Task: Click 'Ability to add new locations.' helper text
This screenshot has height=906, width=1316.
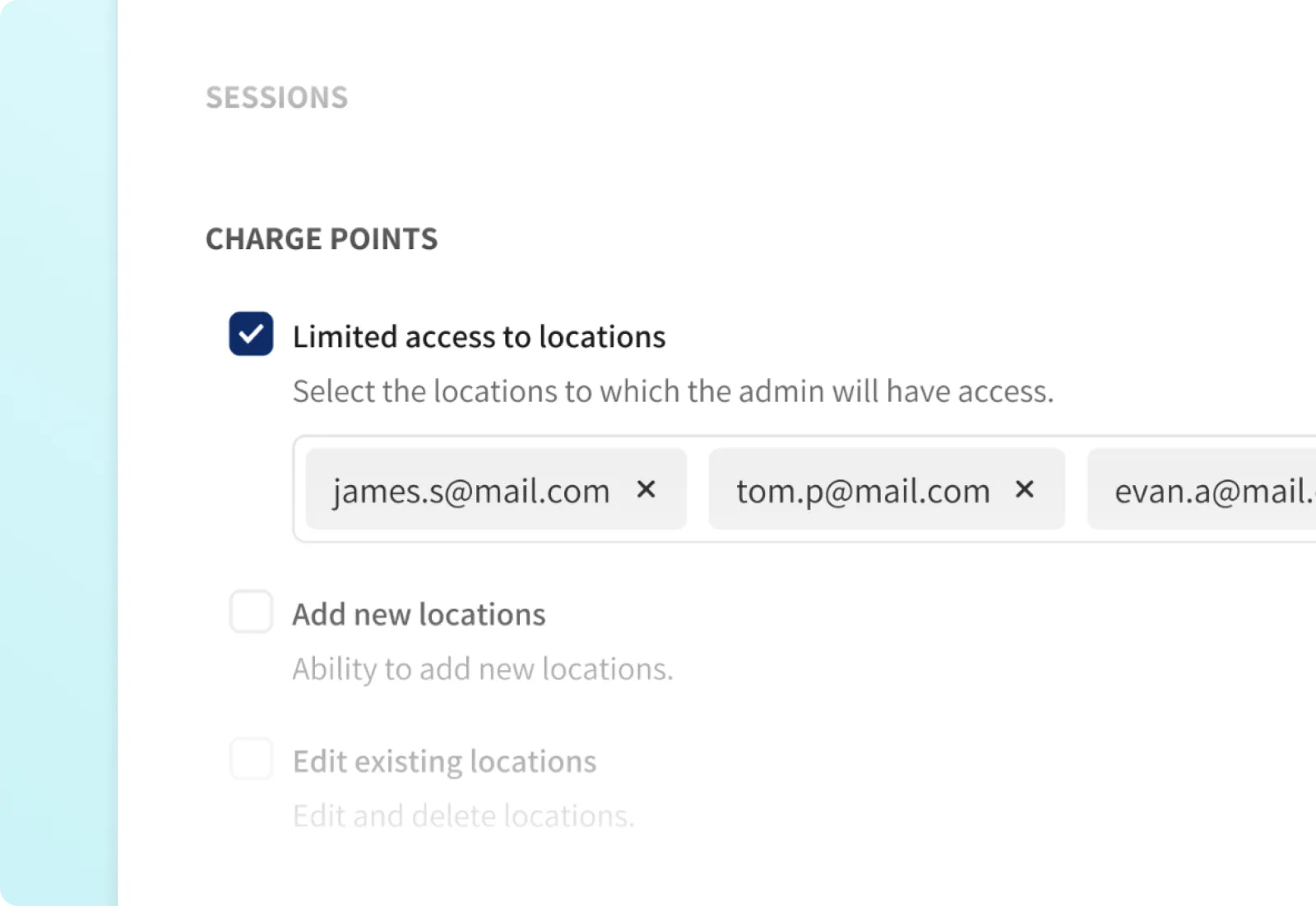Action: [483, 669]
